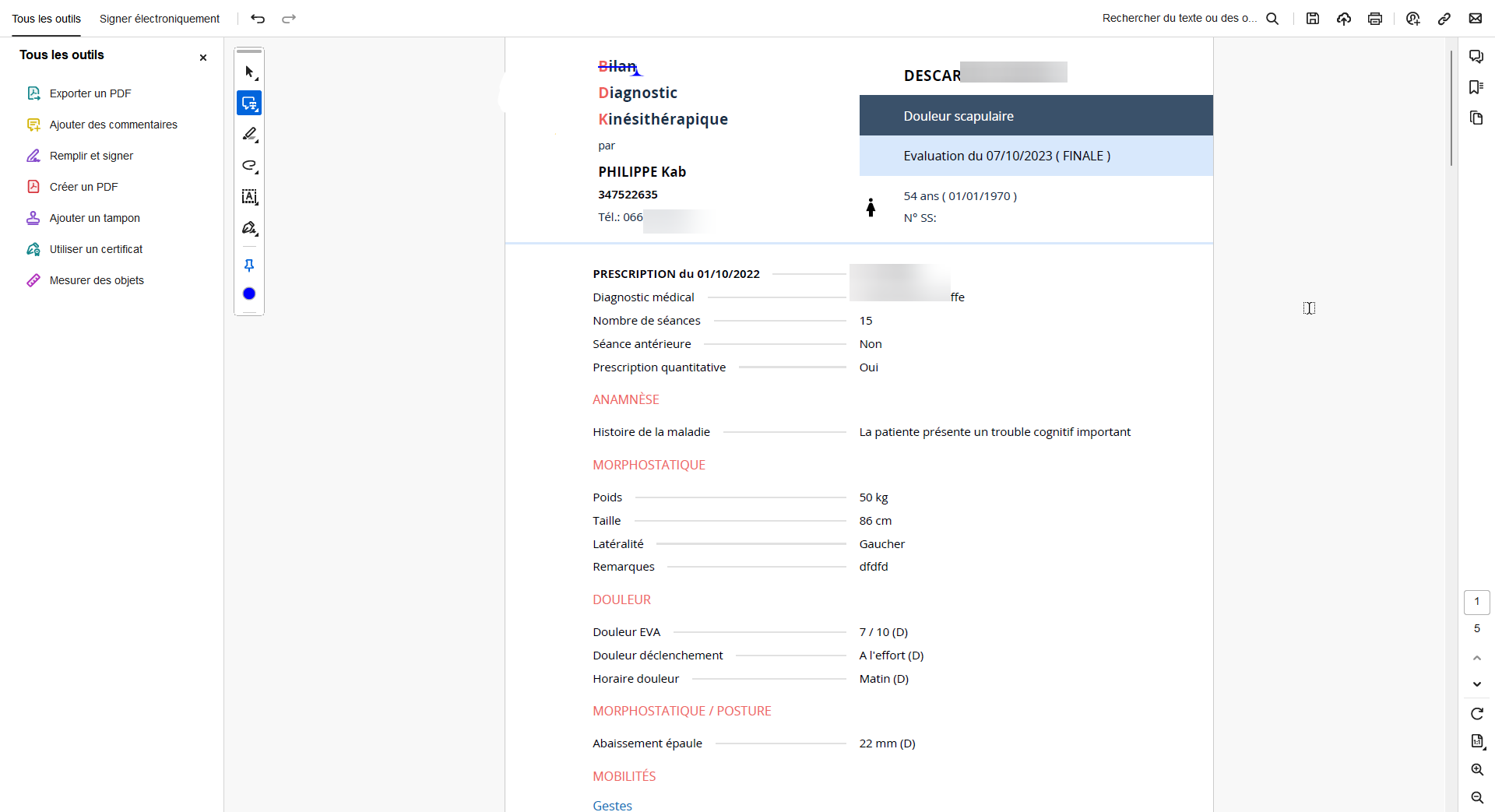Open the bookmarks panel

coord(1476,87)
